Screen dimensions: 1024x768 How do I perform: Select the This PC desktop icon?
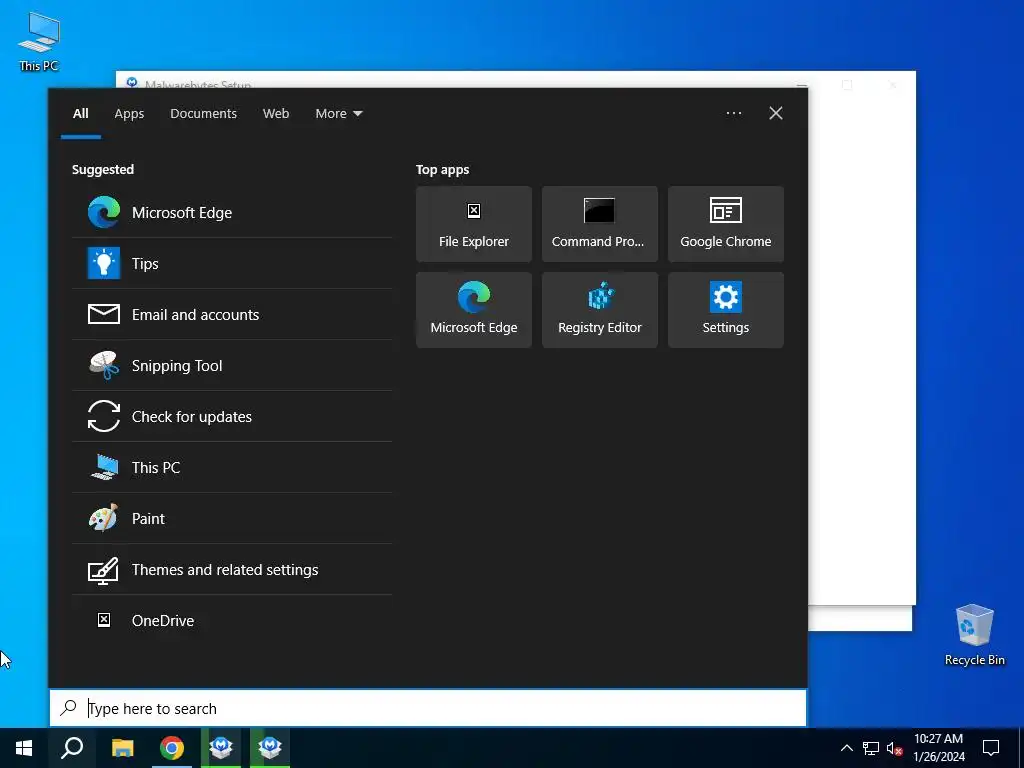[39, 42]
